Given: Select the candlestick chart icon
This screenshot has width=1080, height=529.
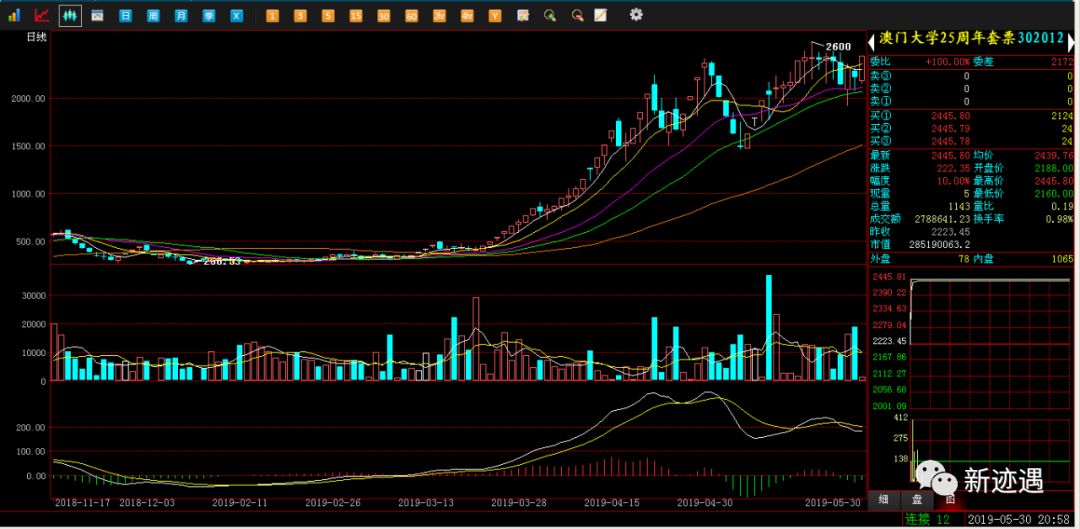Looking at the screenshot, I should click(70, 14).
